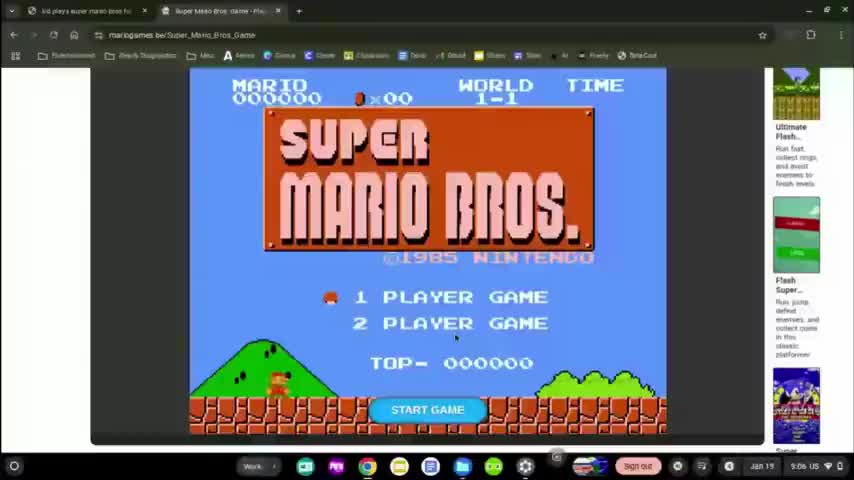Close the 'kid plays super mario bros' tab
This screenshot has width=854, height=480.
pos(144,11)
